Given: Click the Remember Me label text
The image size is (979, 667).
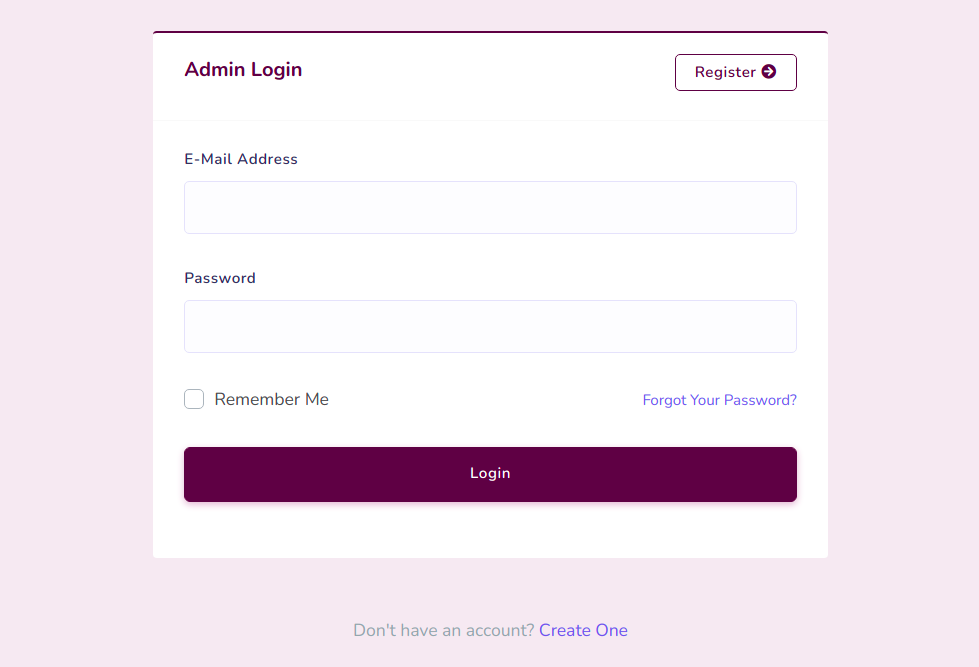Looking at the screenshot, I should [x=272, y=399].
